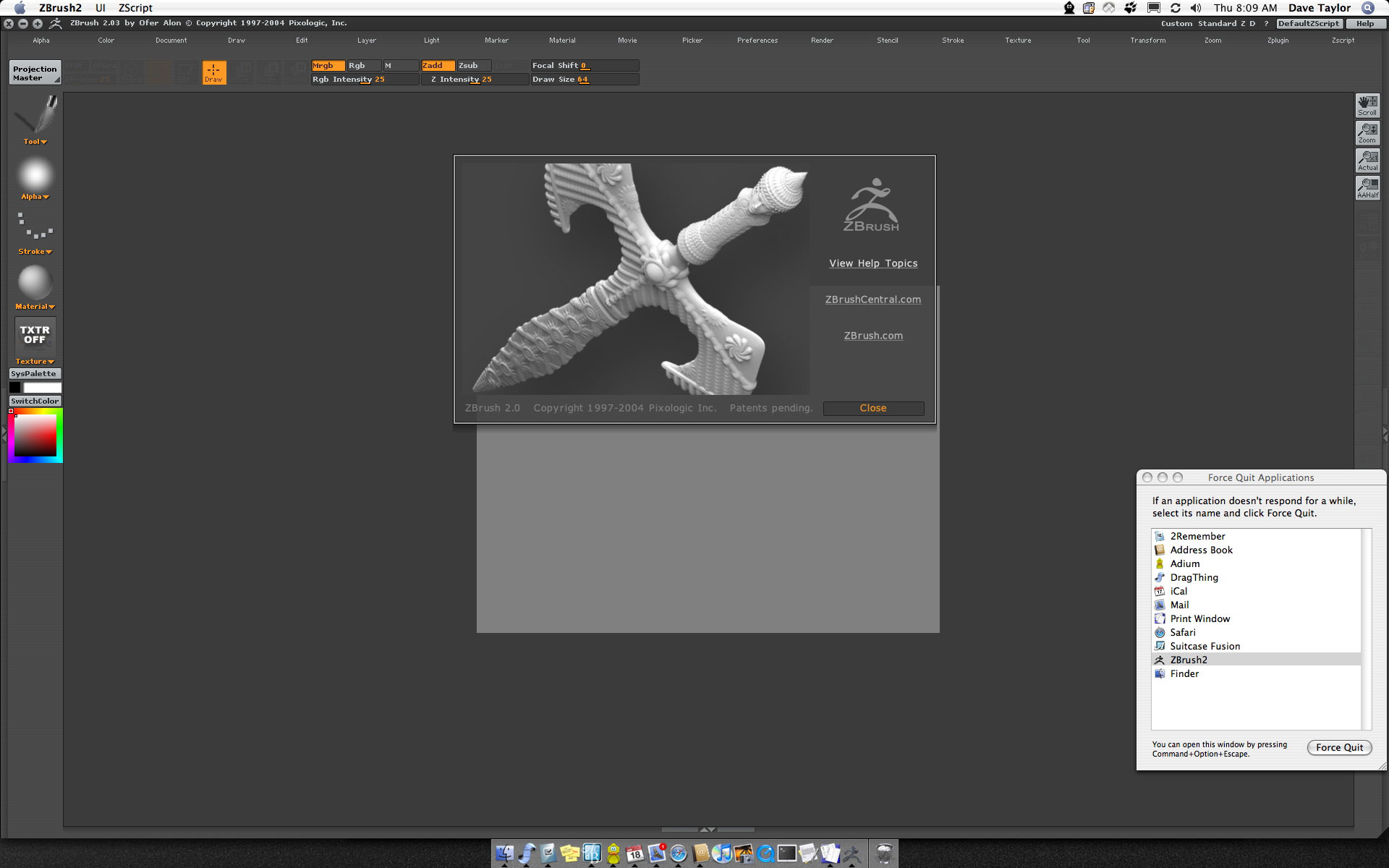Open the ZScript menu in Mac menu bar
1389x868 pixels.
[x=135, y=8]
